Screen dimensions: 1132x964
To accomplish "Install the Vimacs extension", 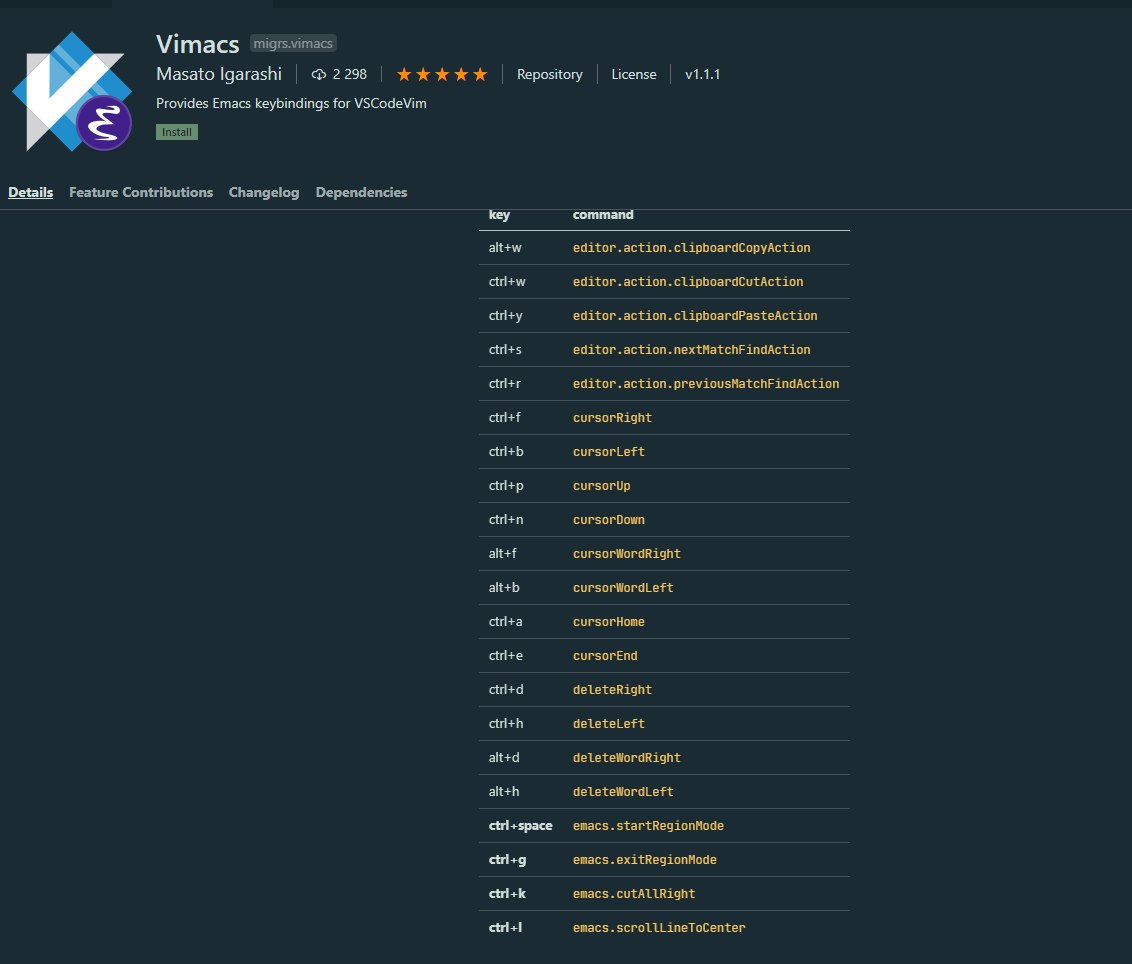I will coord(177,132).
